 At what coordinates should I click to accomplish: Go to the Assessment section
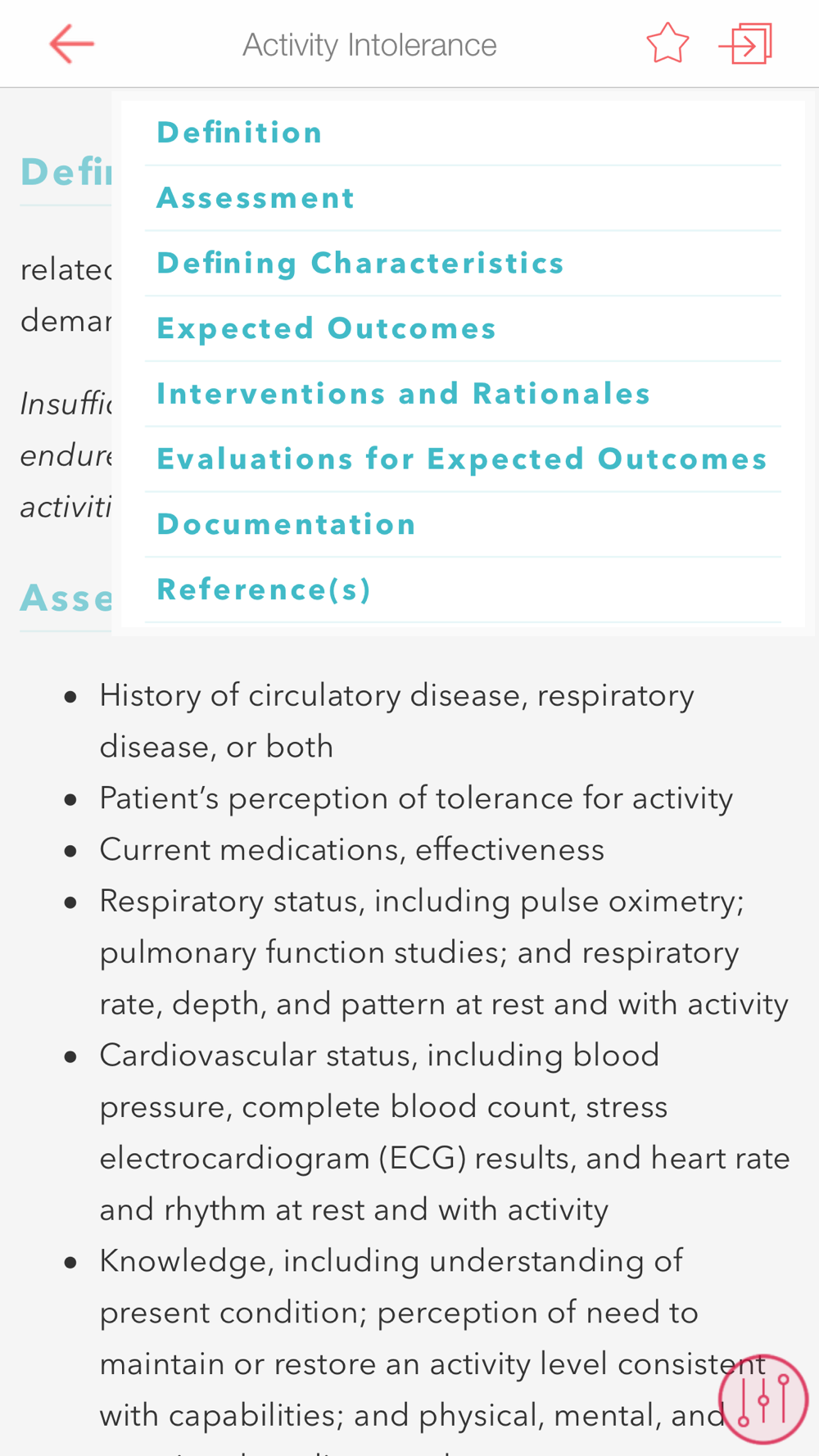[x=463, y=198]
